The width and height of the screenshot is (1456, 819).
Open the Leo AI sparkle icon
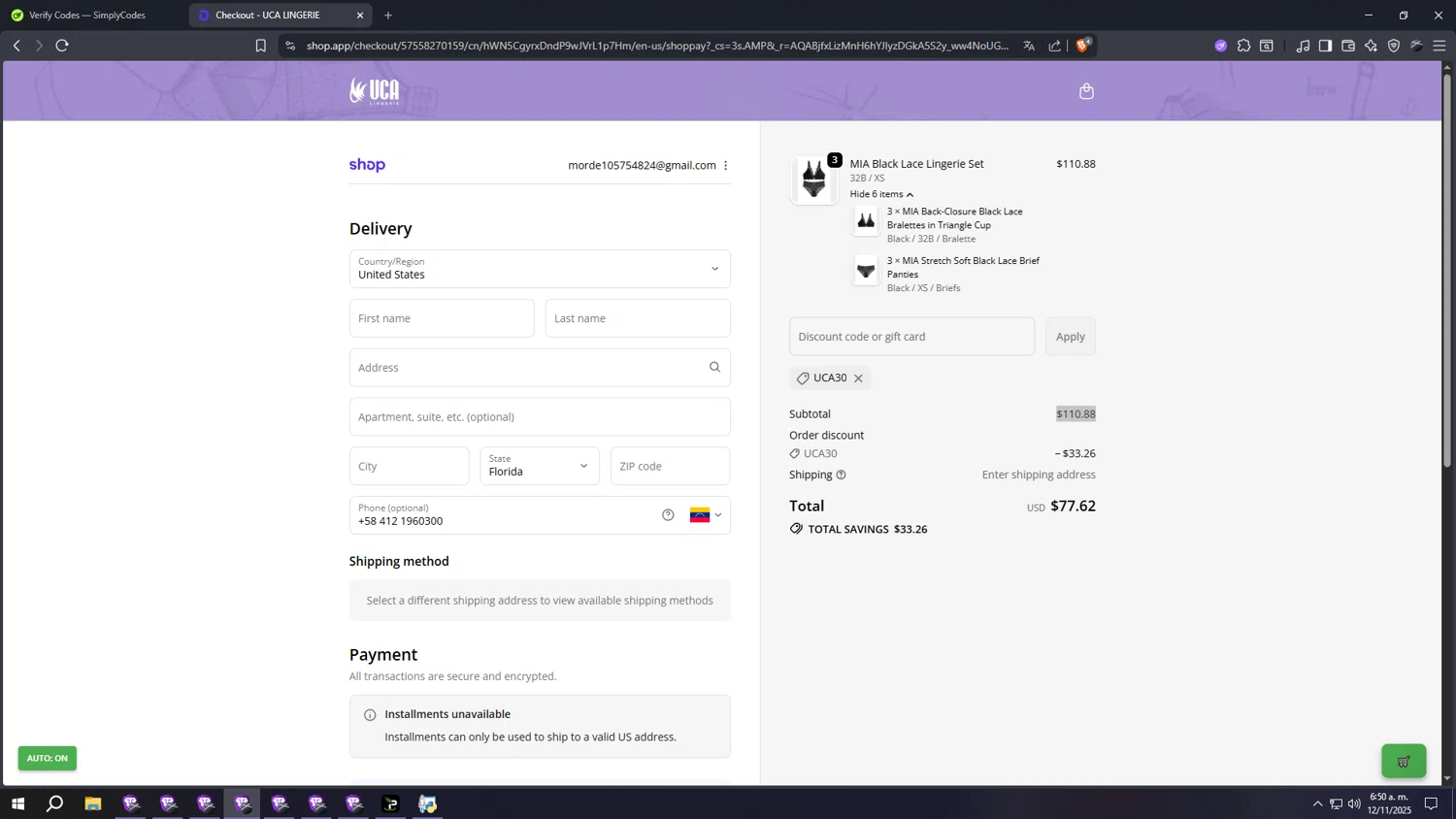[1371, 46]
